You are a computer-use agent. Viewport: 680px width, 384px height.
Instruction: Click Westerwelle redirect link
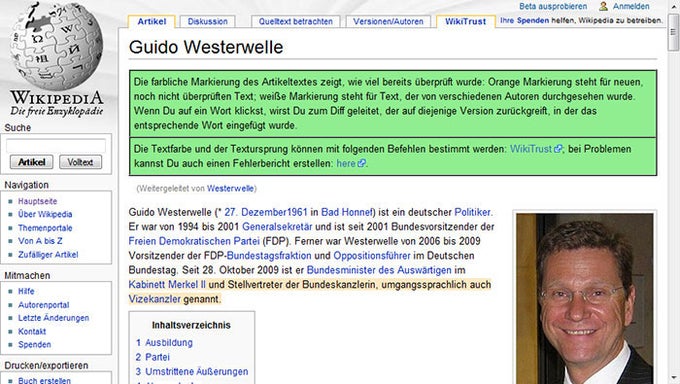click(230, 188)
